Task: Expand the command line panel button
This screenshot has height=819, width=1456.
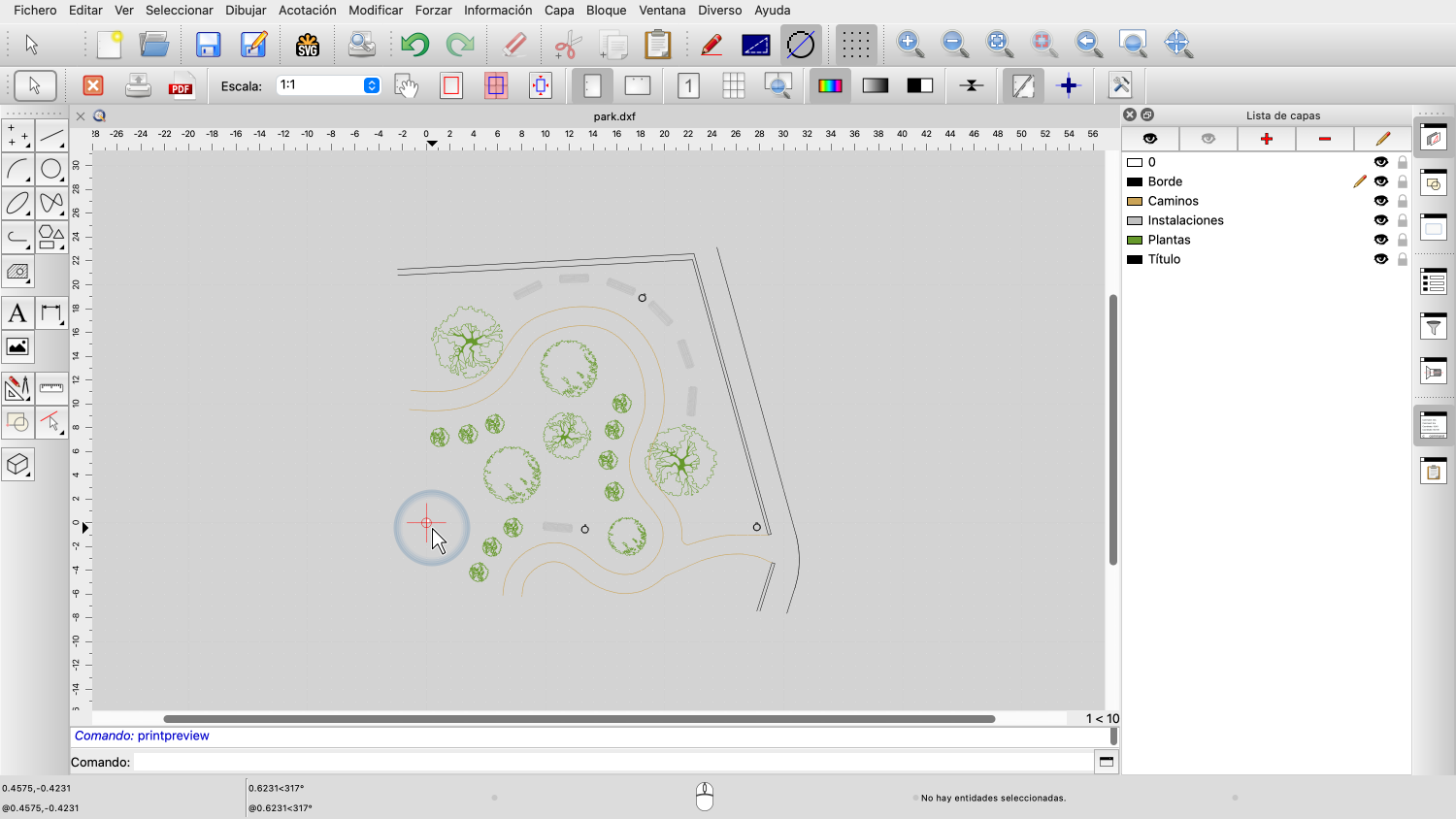Action: pos(1106,762)
